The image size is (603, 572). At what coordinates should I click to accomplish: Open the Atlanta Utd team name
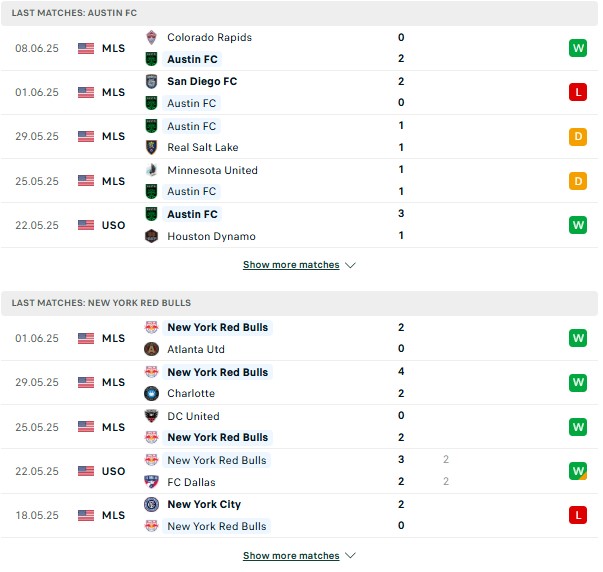(x=196, y=349)
